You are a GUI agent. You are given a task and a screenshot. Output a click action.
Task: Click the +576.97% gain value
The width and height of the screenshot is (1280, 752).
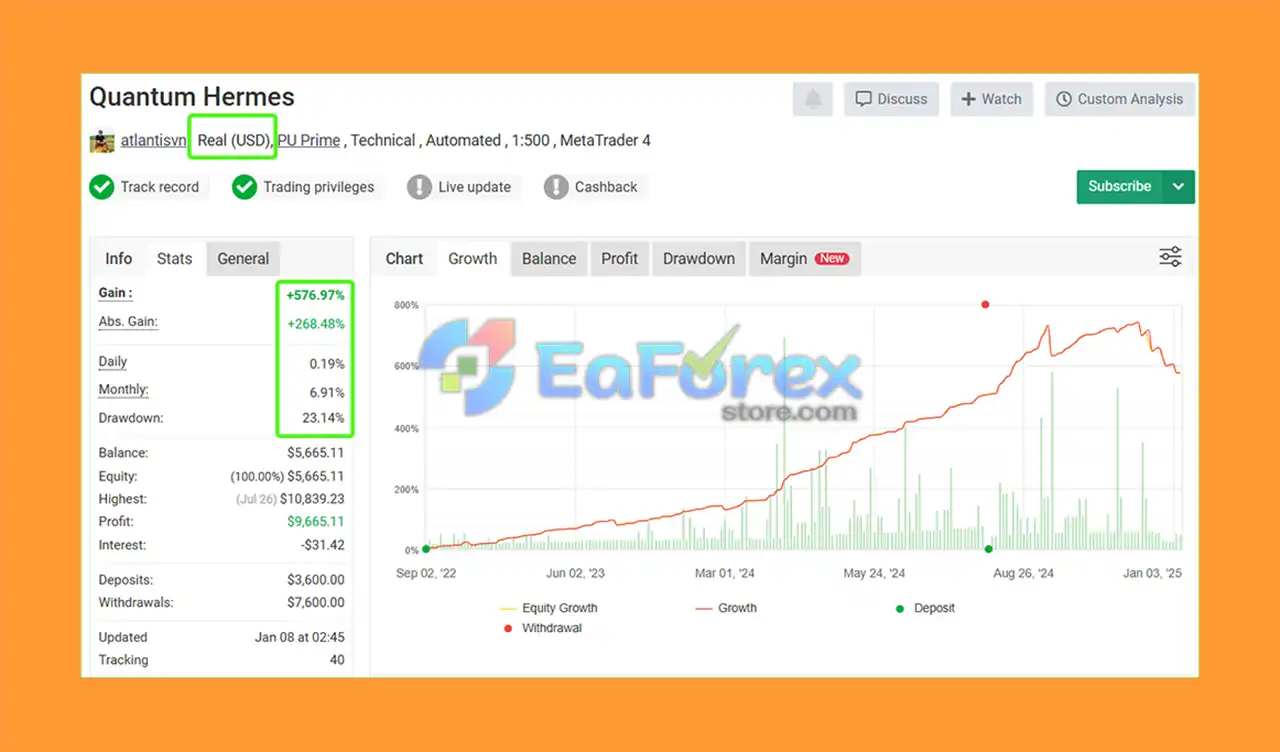(x=315, y=295)
